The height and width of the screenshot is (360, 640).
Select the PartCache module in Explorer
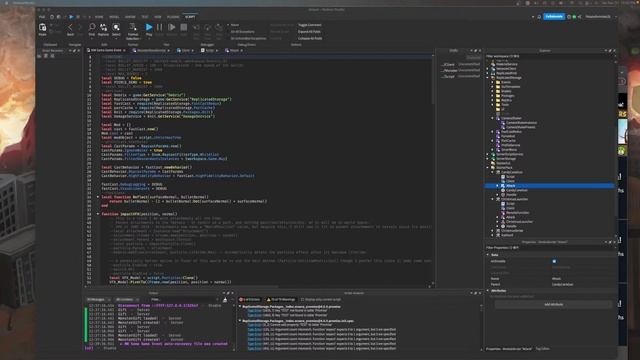(x=508, y=141)
